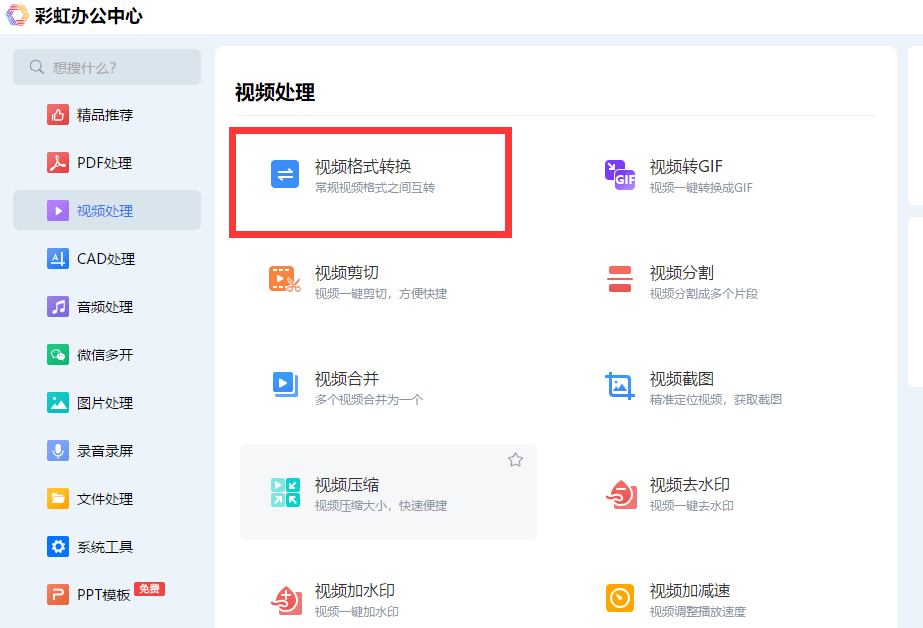This screenshot has height=628, width=923.
Task: Click the 图片处理 picture icon
Action: (58, 403)
